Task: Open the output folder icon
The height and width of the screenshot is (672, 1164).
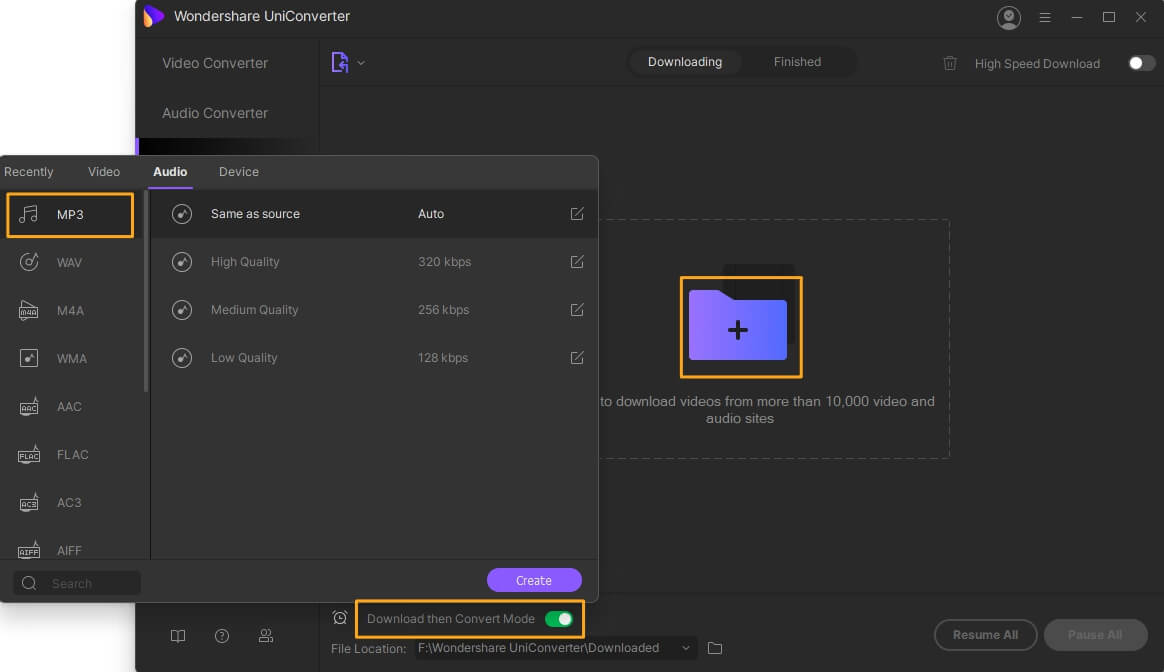Action: pos(715,648)
